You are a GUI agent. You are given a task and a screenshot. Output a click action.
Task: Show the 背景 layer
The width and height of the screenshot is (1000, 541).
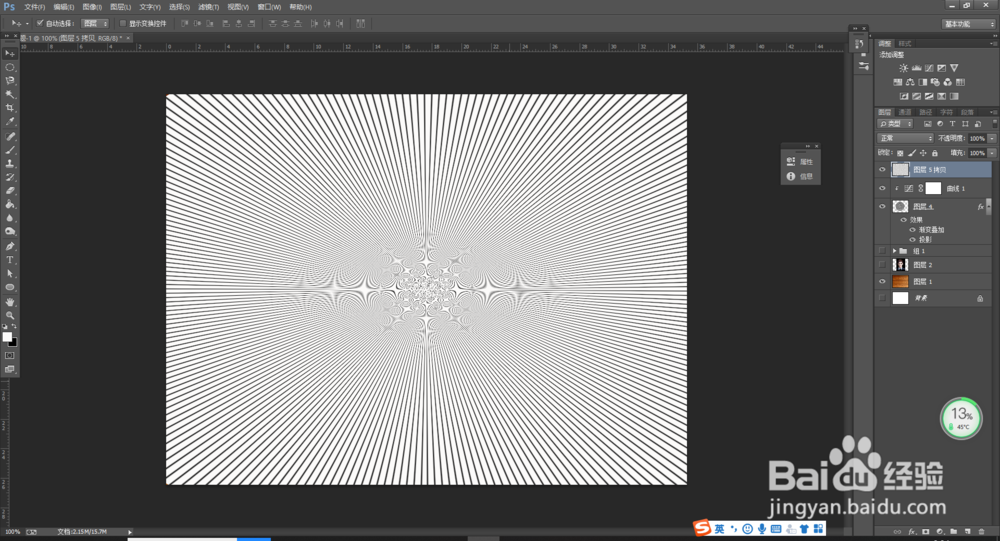pyautogui.click(x=883, y=298)
